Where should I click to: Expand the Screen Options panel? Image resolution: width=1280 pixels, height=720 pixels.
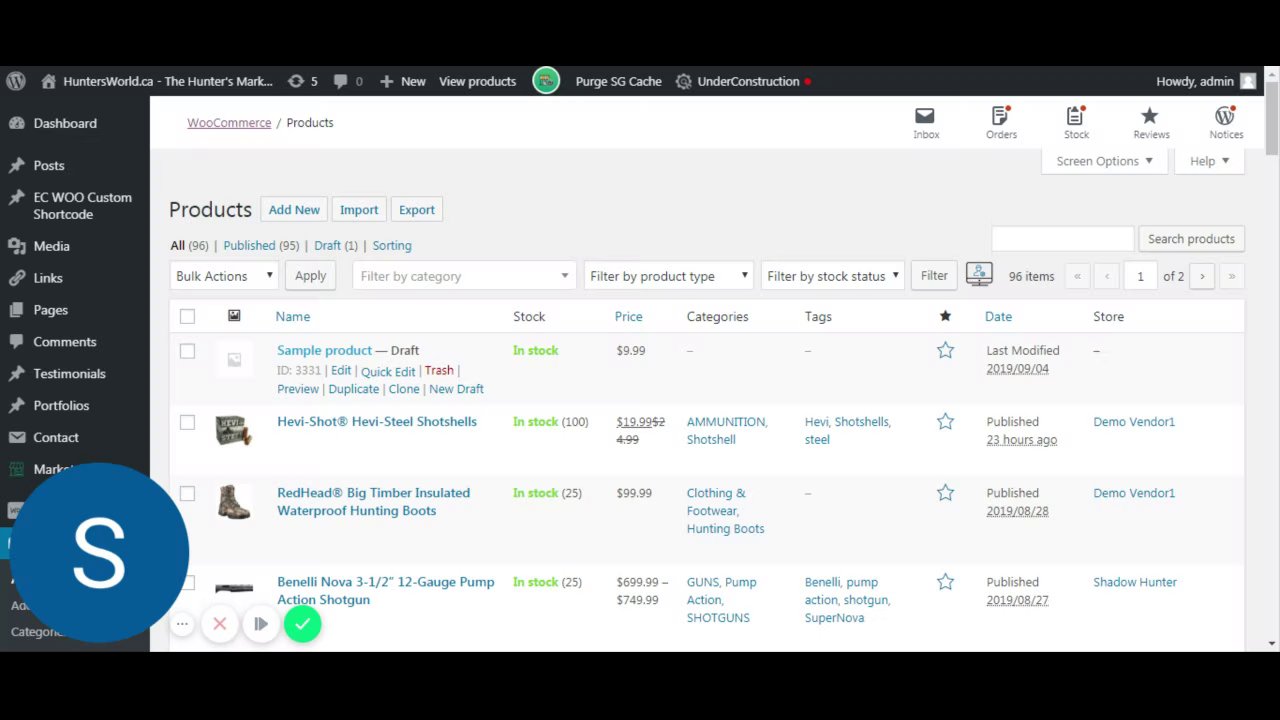click(1104, 161)
